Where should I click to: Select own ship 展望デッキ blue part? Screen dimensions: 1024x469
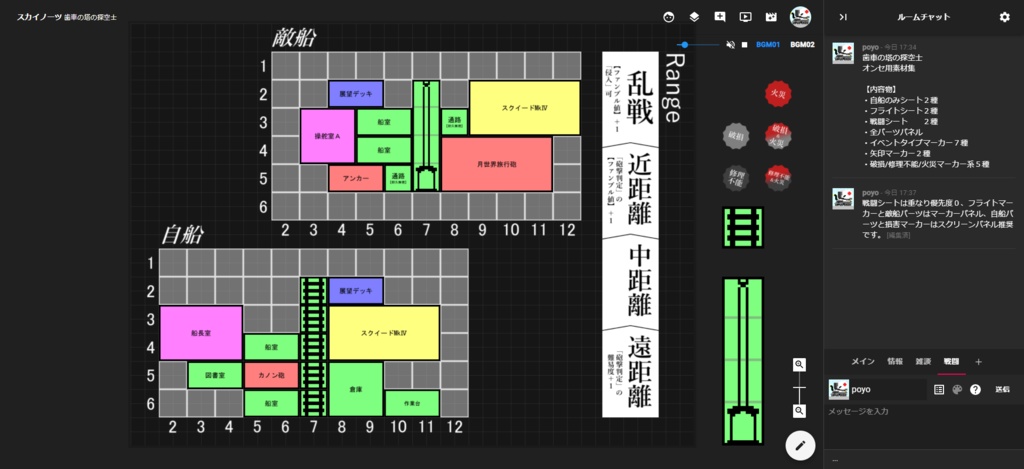(x=356, y=291)
